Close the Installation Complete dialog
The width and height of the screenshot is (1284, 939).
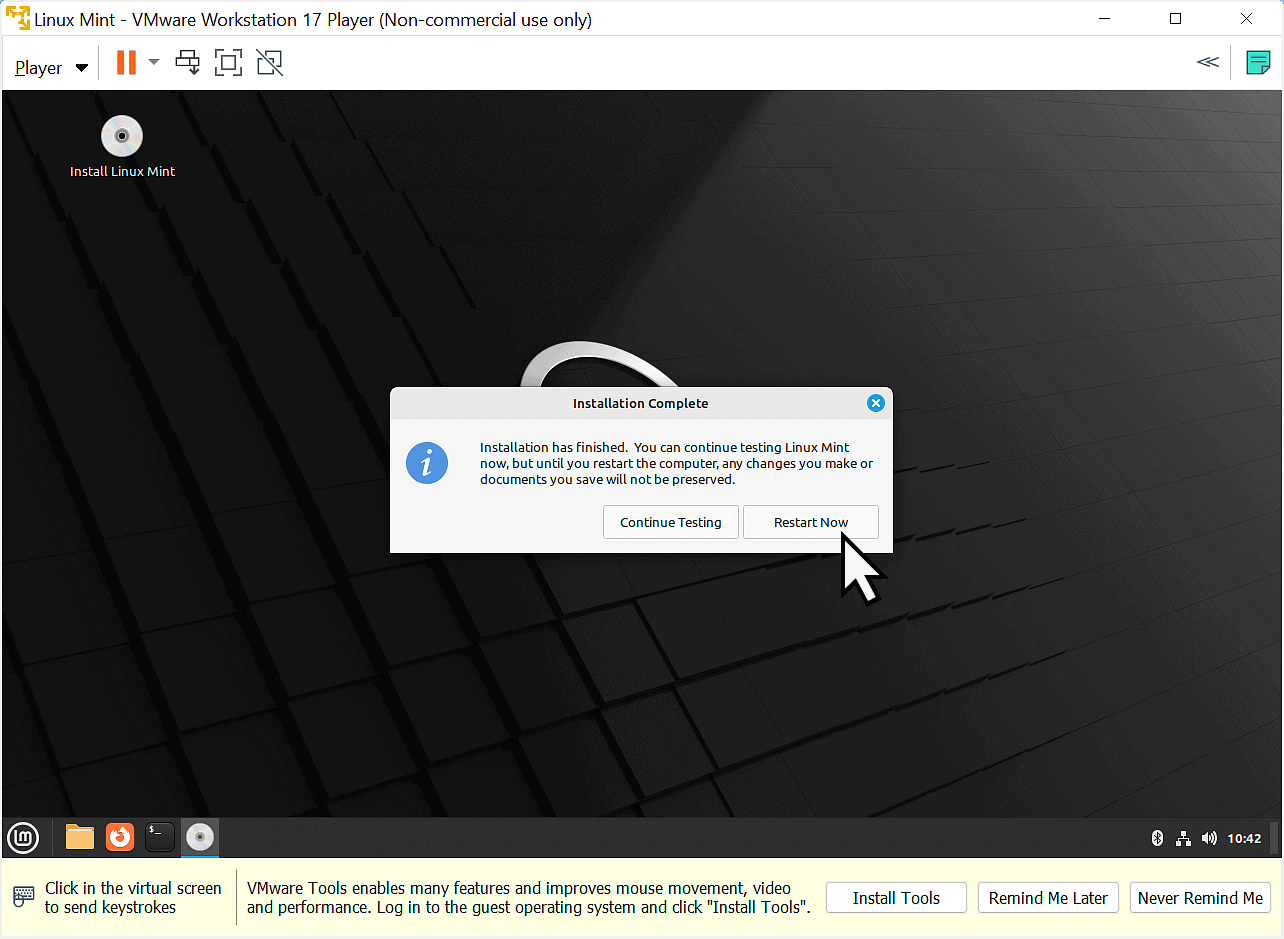[x=876, y=403]
